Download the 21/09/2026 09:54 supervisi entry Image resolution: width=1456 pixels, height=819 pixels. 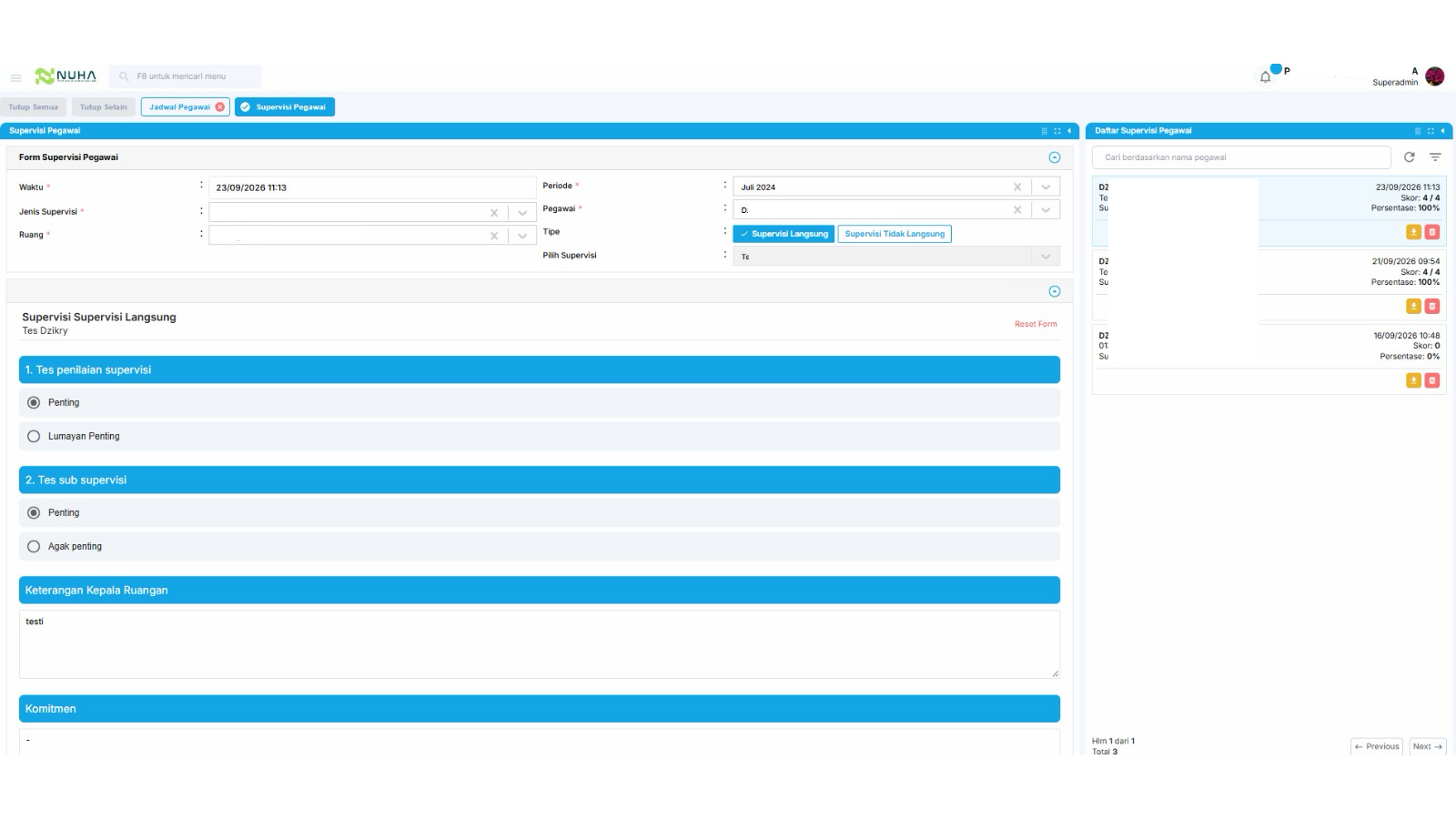coord(1413,306)
